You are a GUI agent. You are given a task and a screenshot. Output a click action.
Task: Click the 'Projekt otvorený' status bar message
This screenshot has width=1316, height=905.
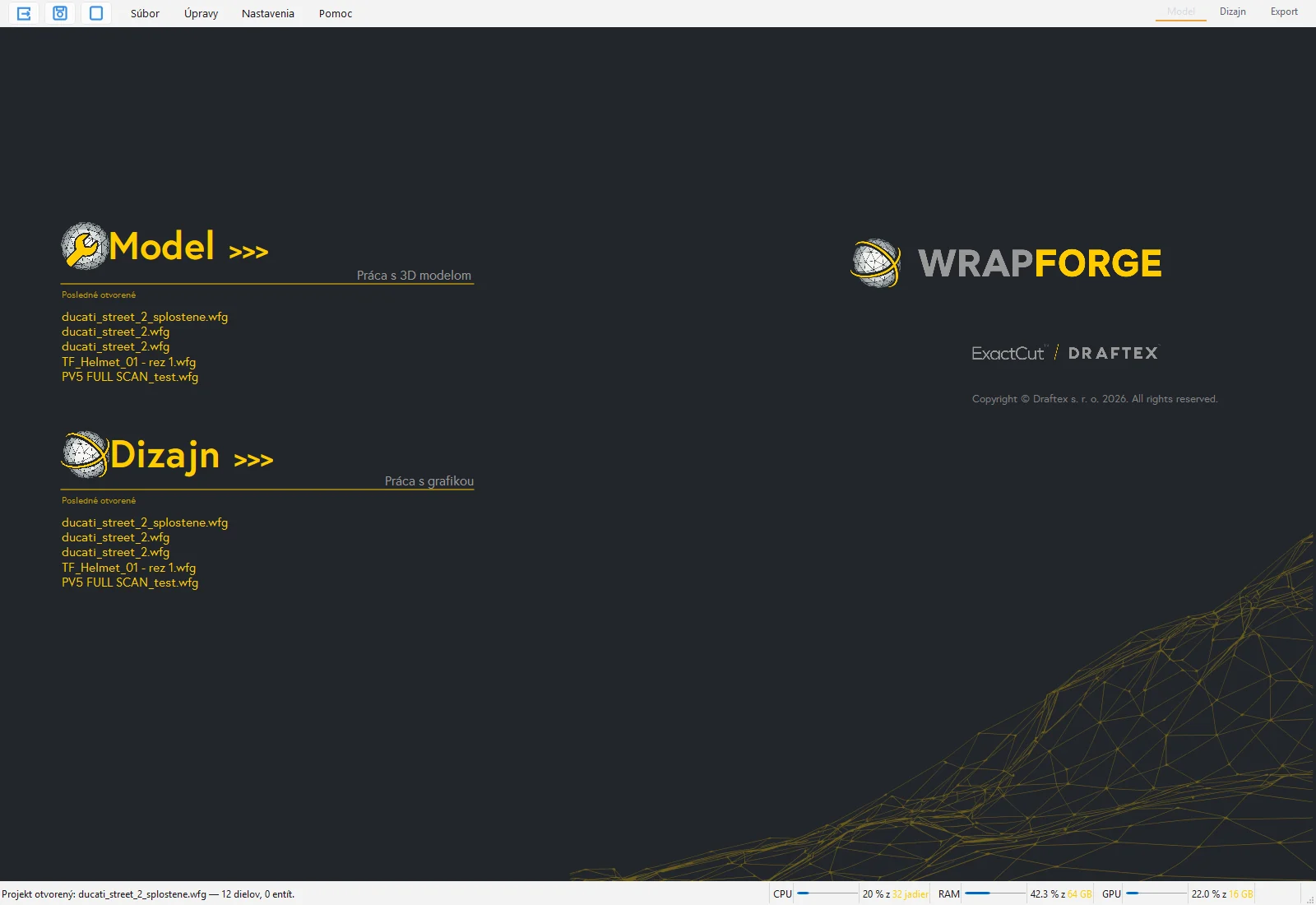tap(148, 894)
